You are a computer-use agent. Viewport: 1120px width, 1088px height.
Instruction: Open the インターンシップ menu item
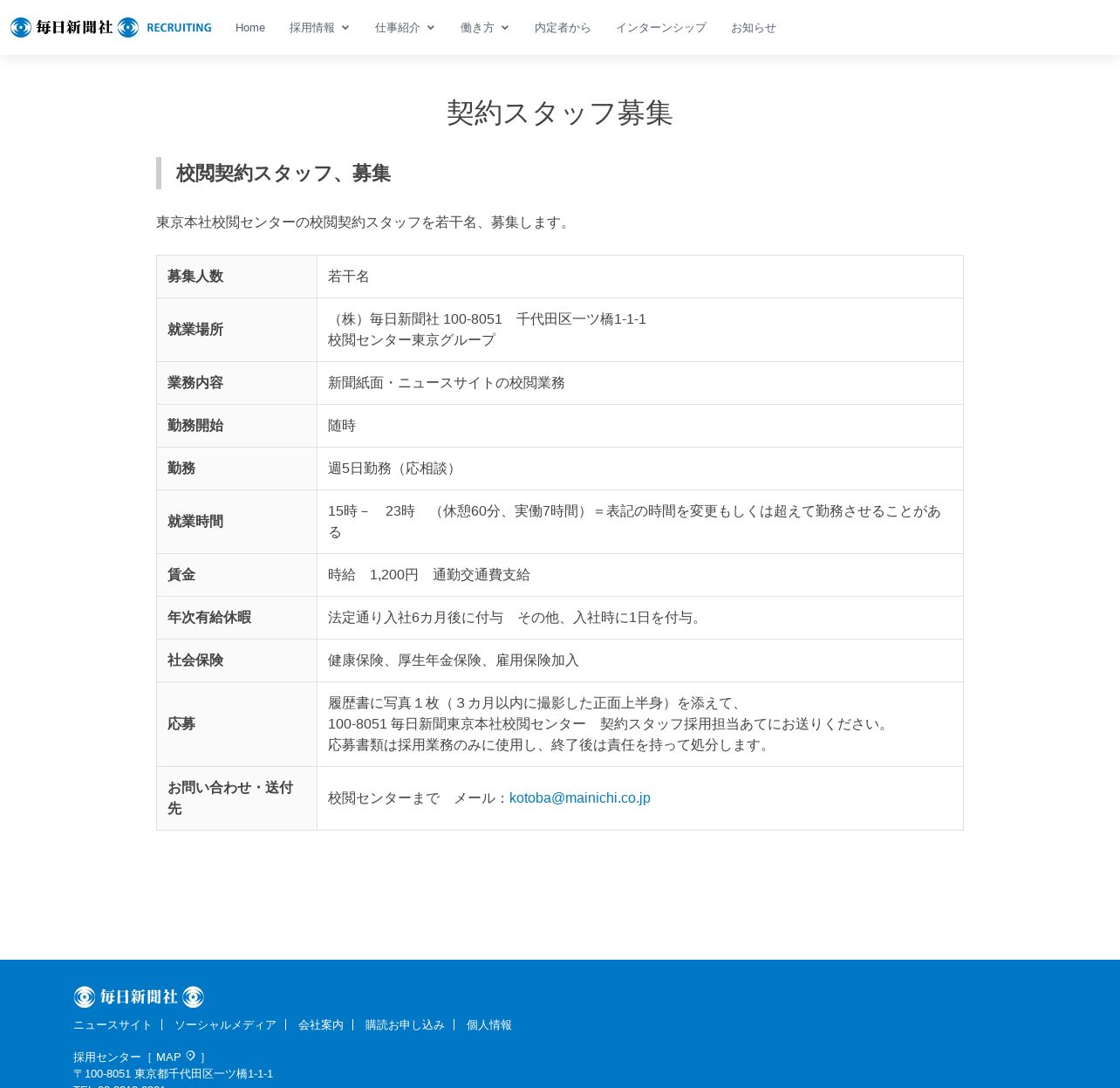661,28
